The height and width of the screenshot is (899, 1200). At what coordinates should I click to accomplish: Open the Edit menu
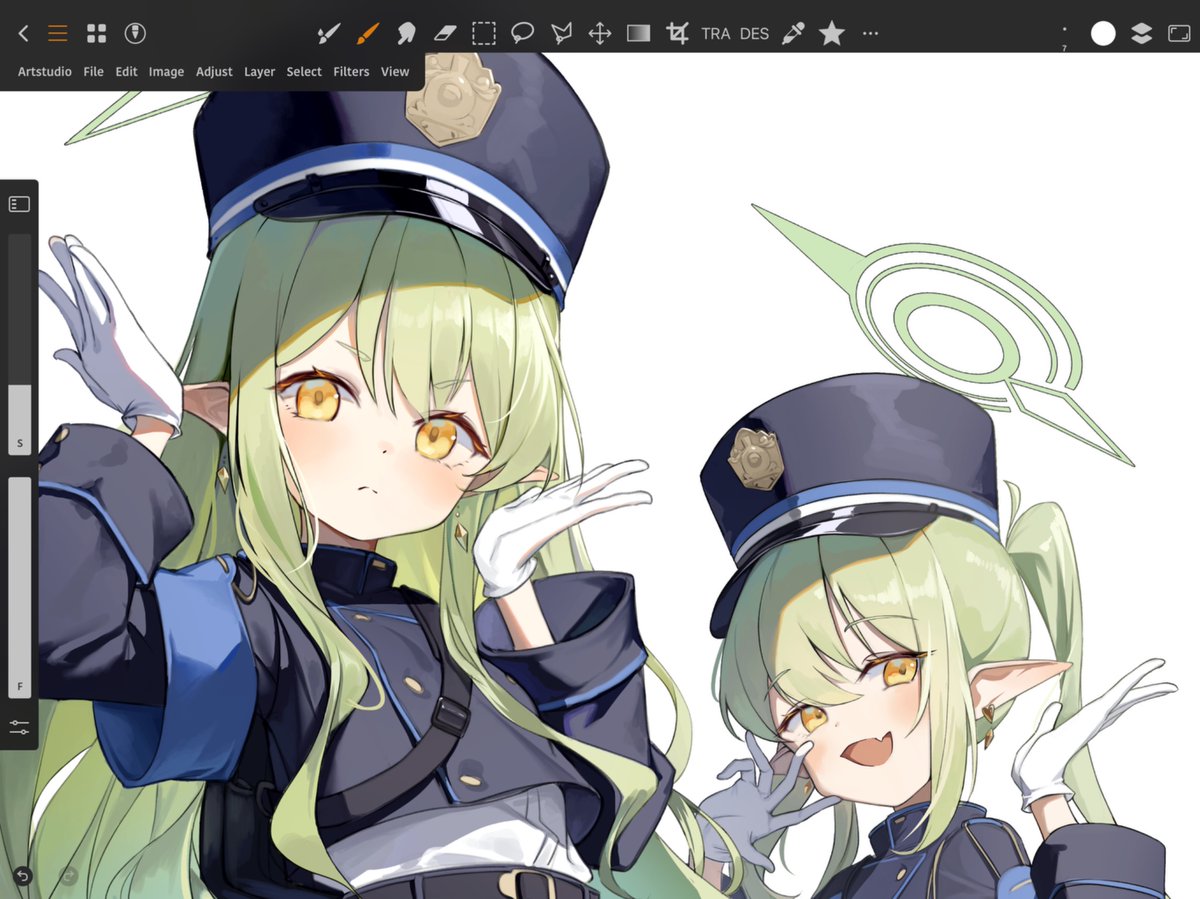(126, 72)
